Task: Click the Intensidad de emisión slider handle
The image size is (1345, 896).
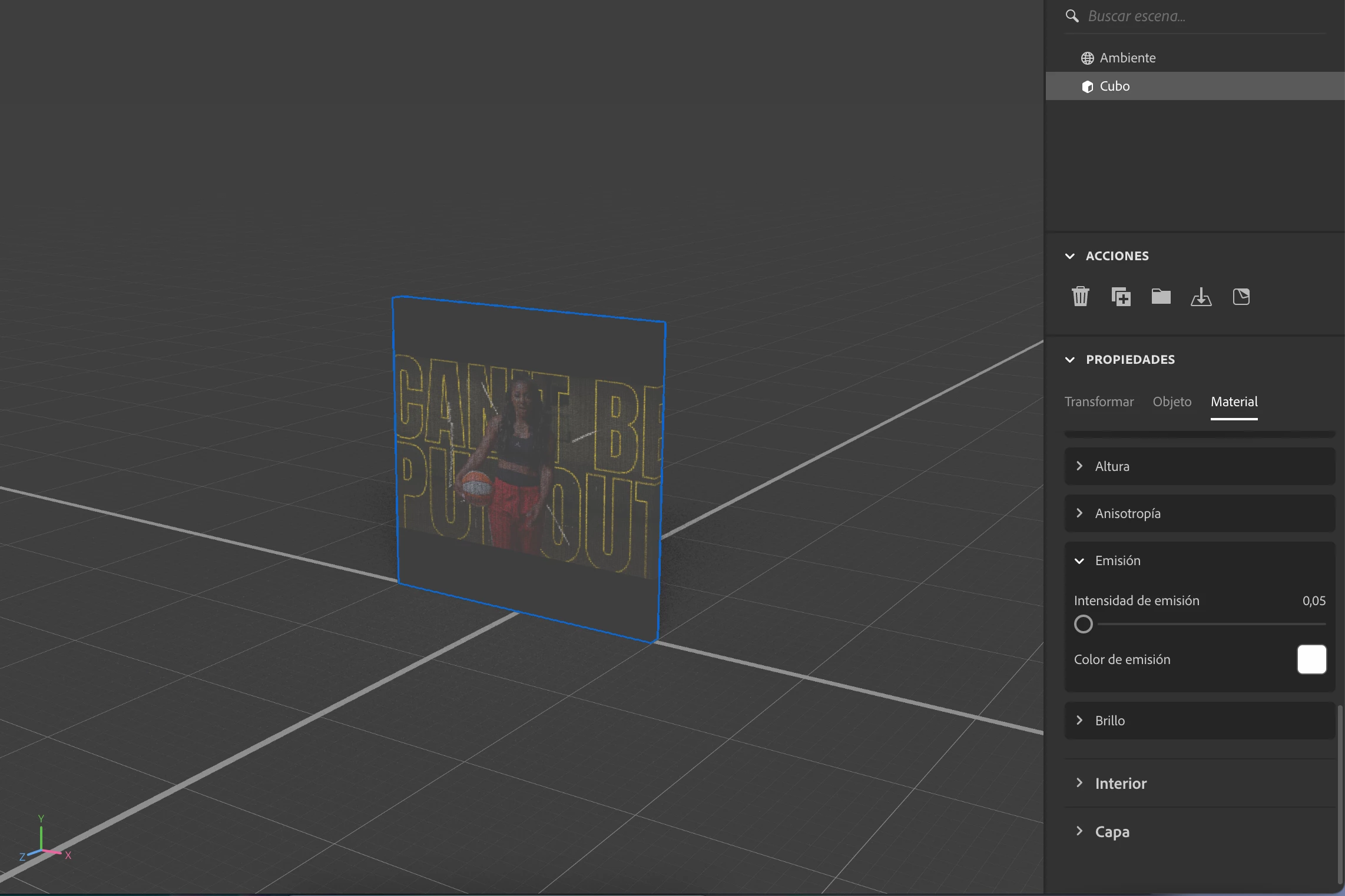Action: 1083,624
